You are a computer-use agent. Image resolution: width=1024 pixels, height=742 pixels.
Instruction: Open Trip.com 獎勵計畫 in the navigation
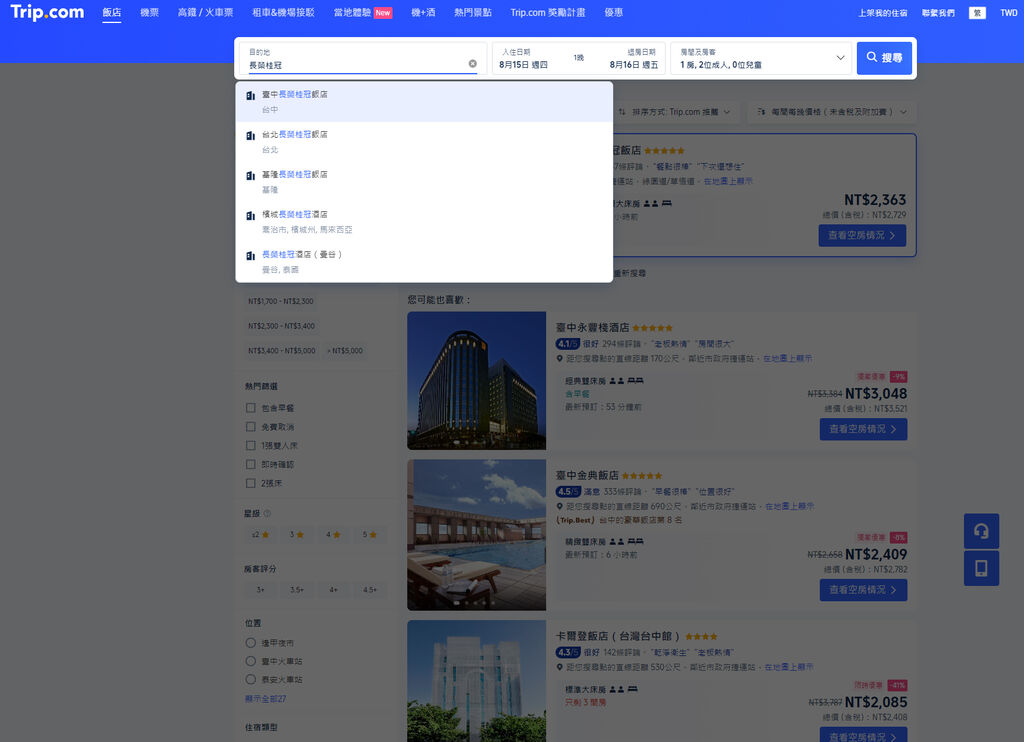[548, 12]
